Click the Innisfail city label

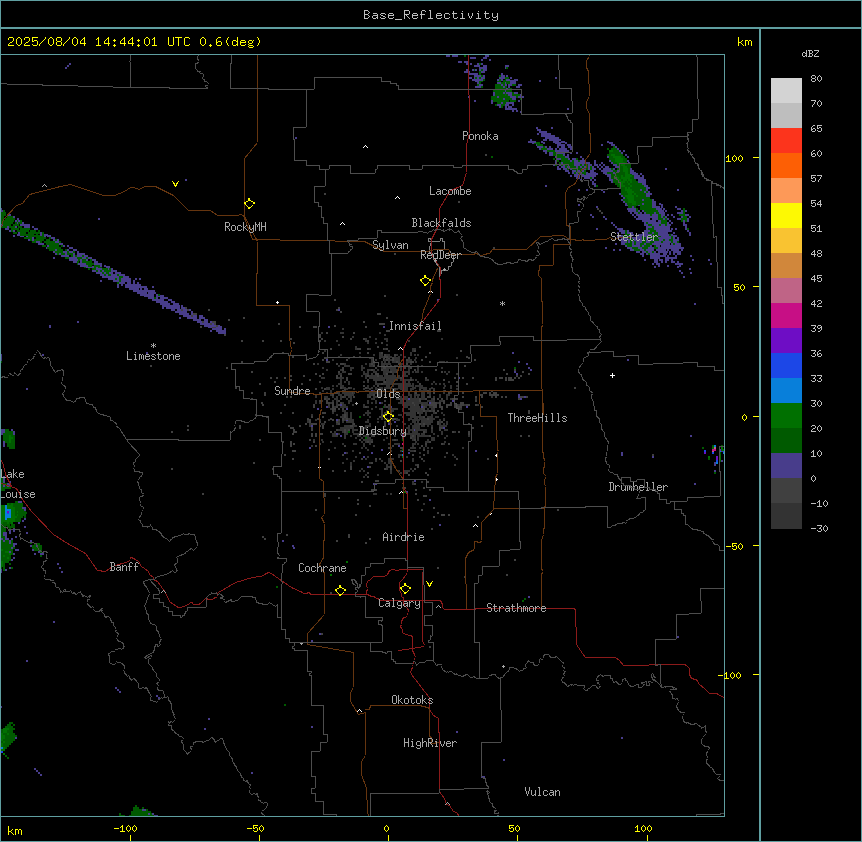click(x=415, y=326)
